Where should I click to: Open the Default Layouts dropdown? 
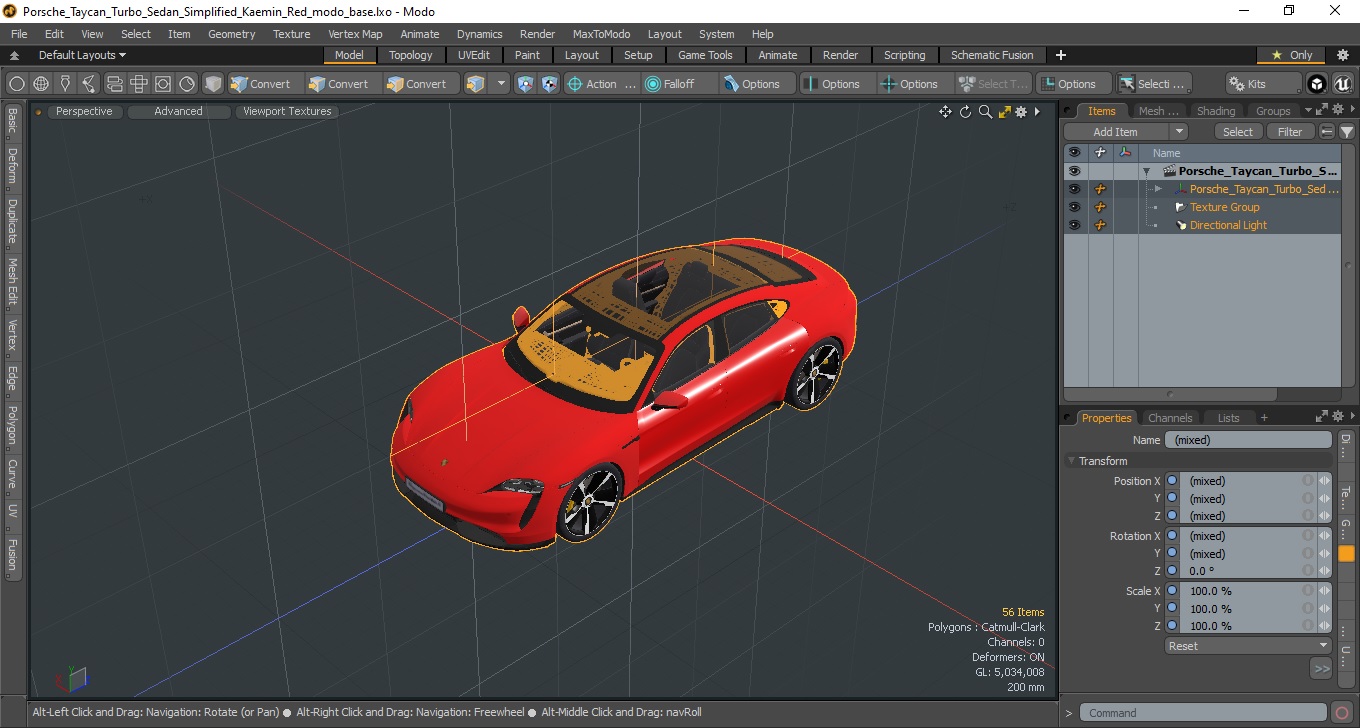(82, 55)
